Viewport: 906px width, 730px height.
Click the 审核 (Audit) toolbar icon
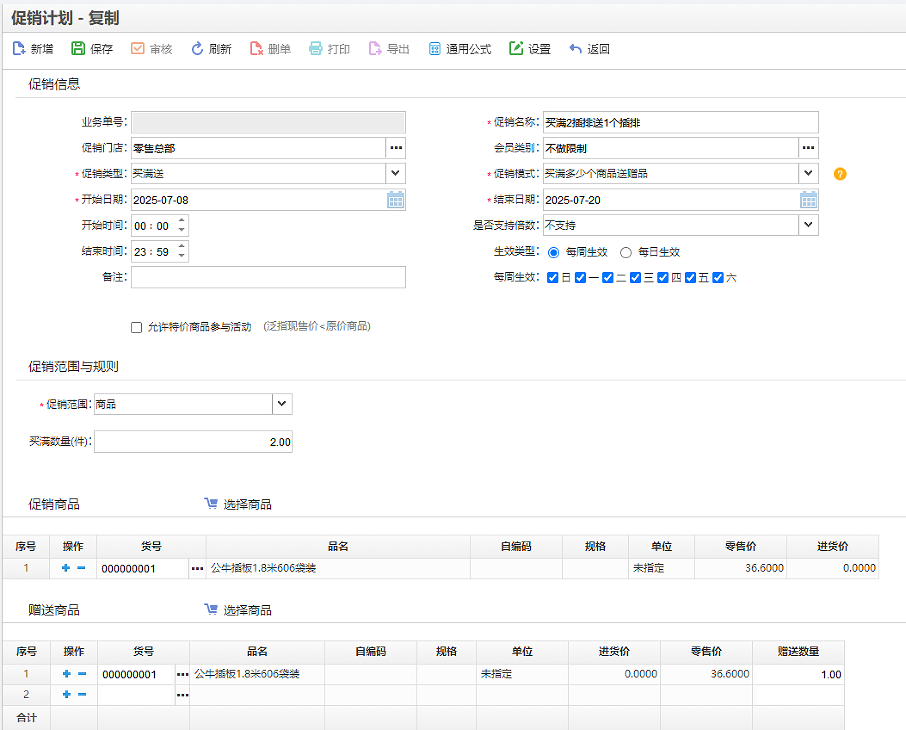click(x=138, y=49)
